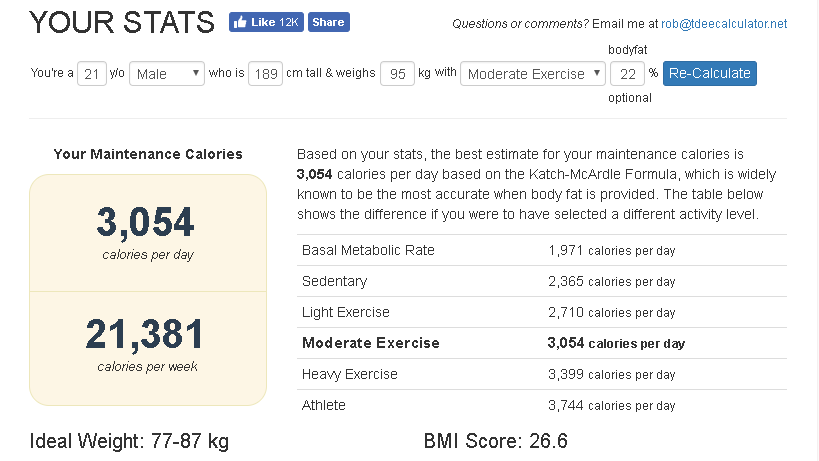The height and width of the screenshot is (461, 819).
Task: Click the age input field showing 21
Action: click(92, 74)
